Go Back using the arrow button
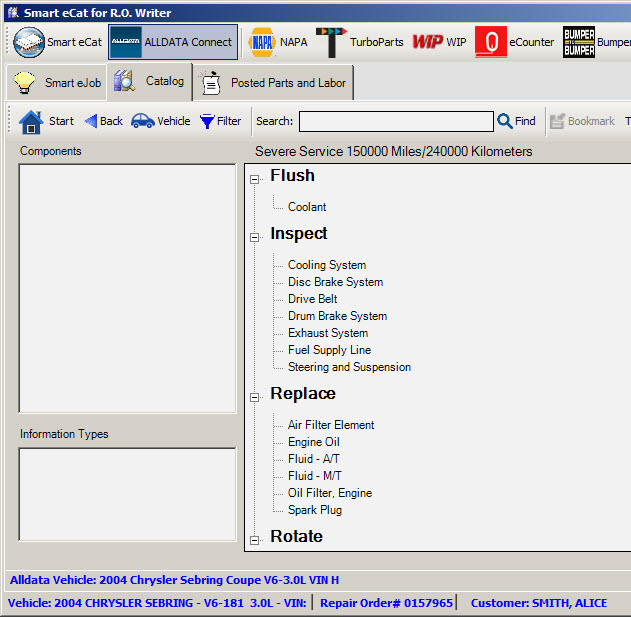 (103, 121)
